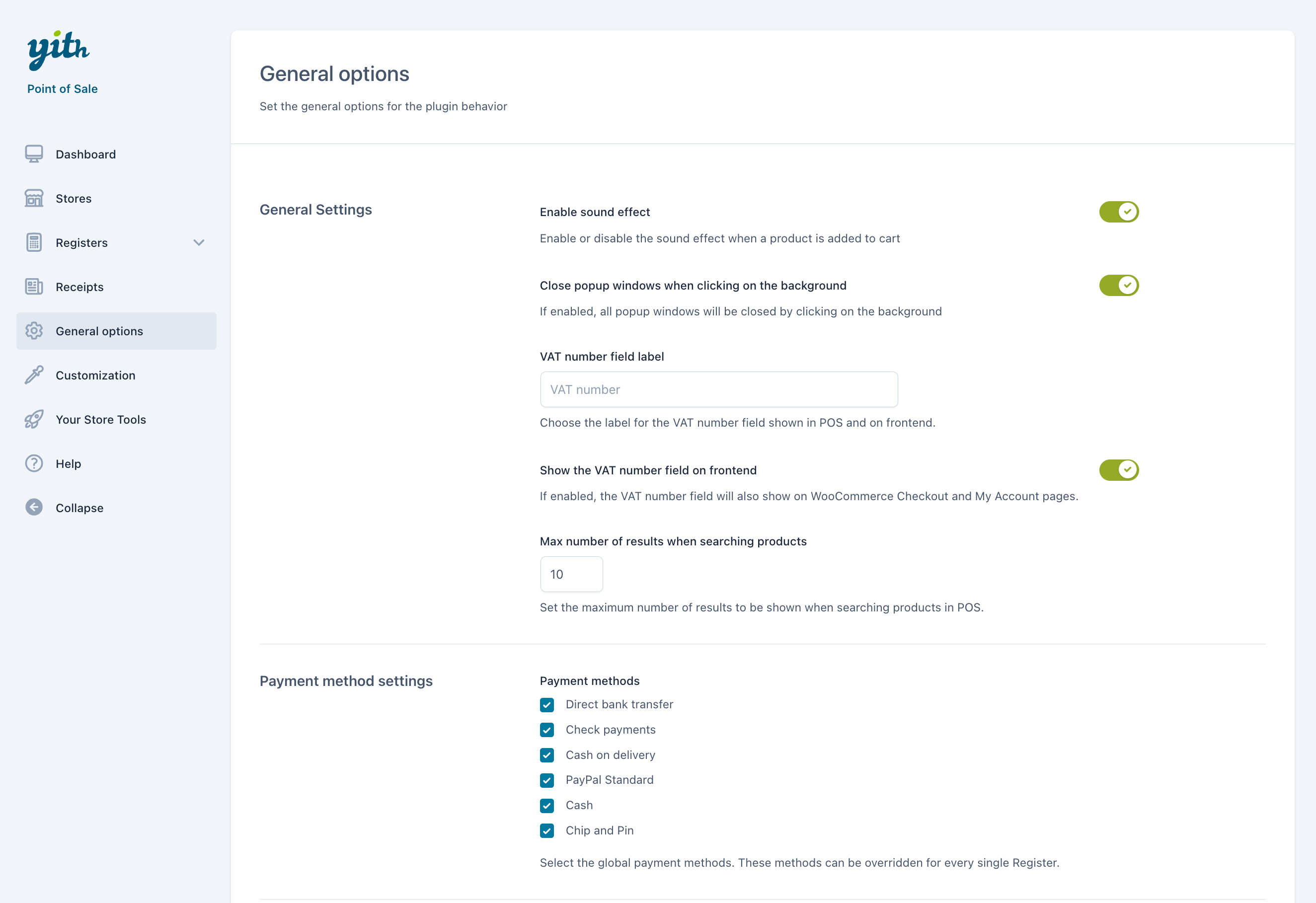Click the Customization eyedropper icon
This screenshot has width=1316, height=903.
34,375
